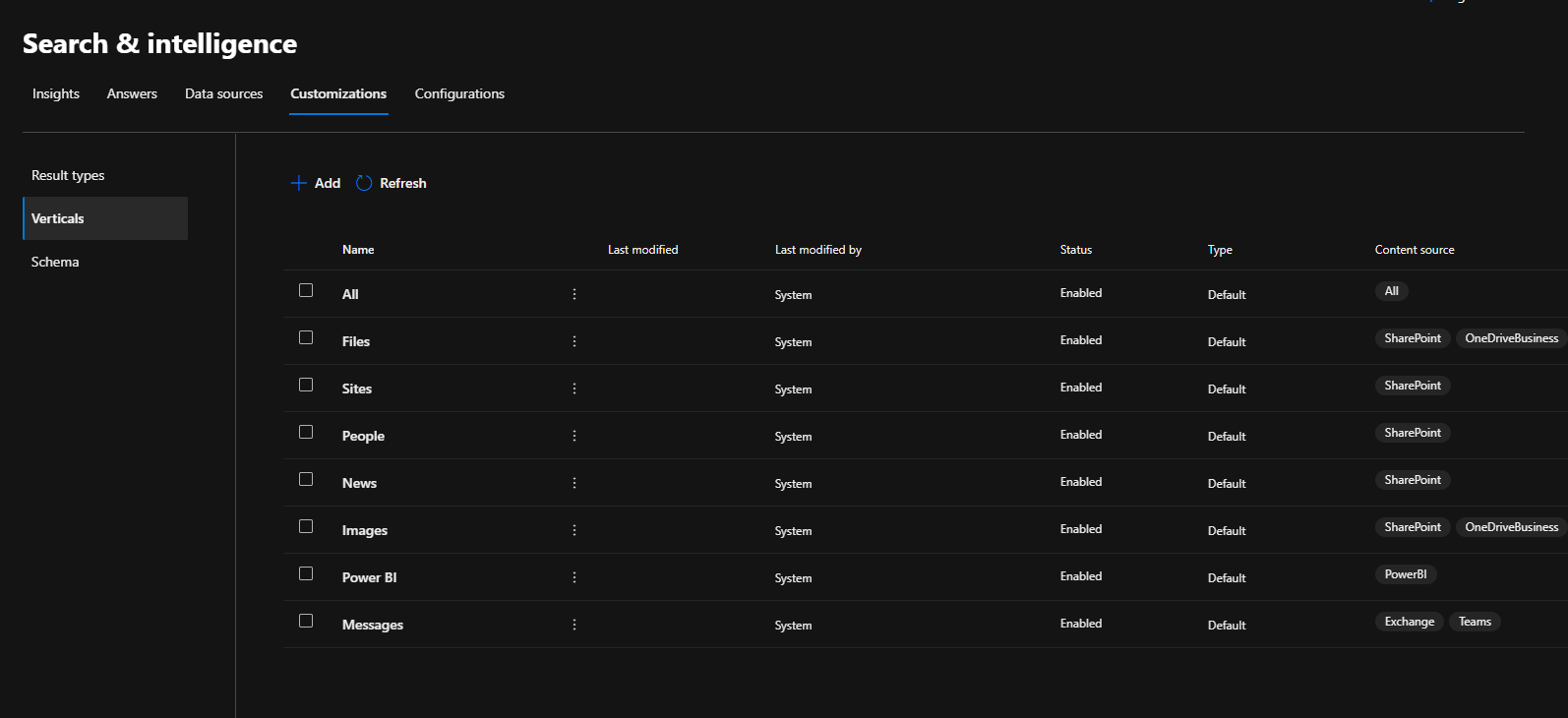Open three-dot menu for Sites vertical
This screenshot has width=1568, height=718.
click(x=574, y=389)
